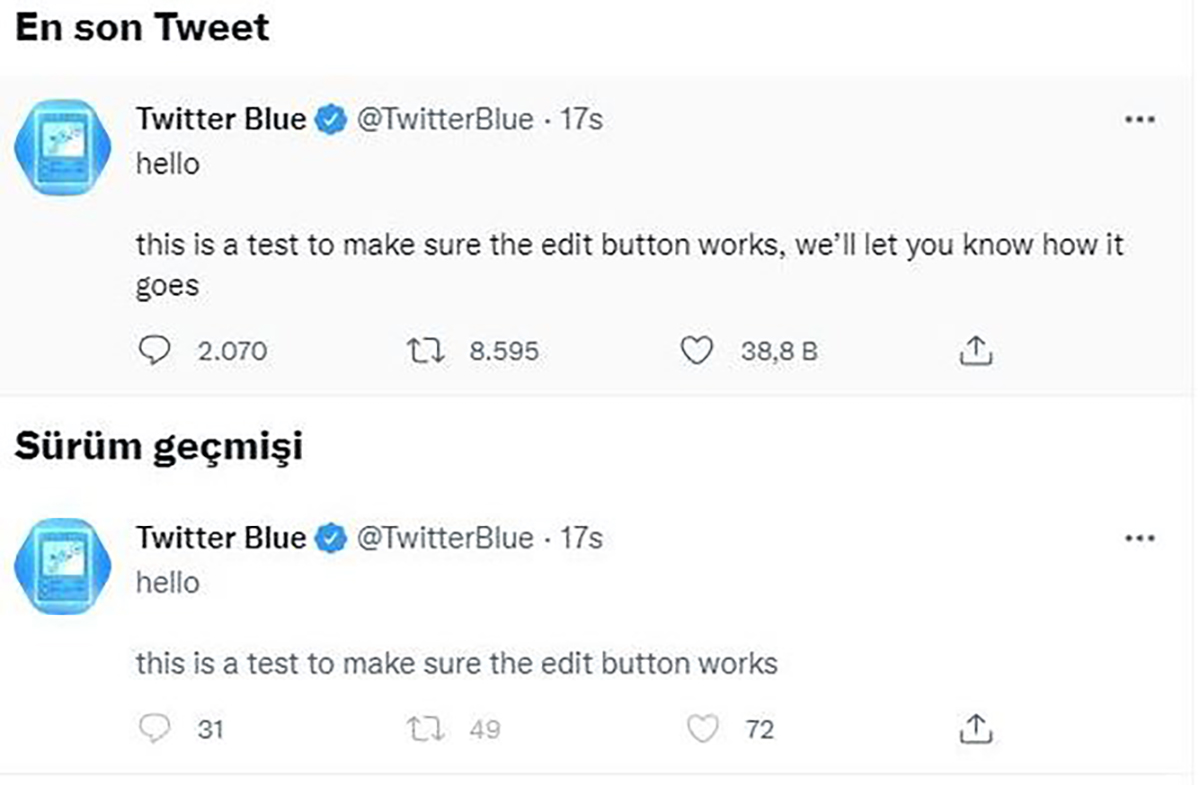
Task: Click the reply icon on the latest tweet
Action: click(155, 350)
